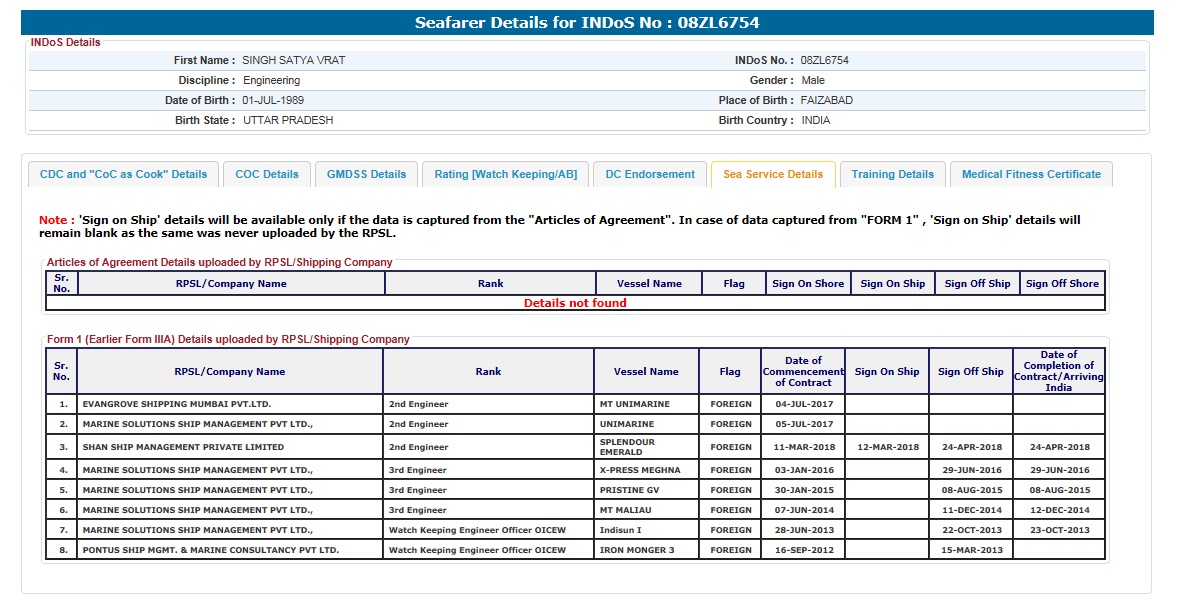Switch to Medical Fitness Certificate tab

tap(1031, 174)
